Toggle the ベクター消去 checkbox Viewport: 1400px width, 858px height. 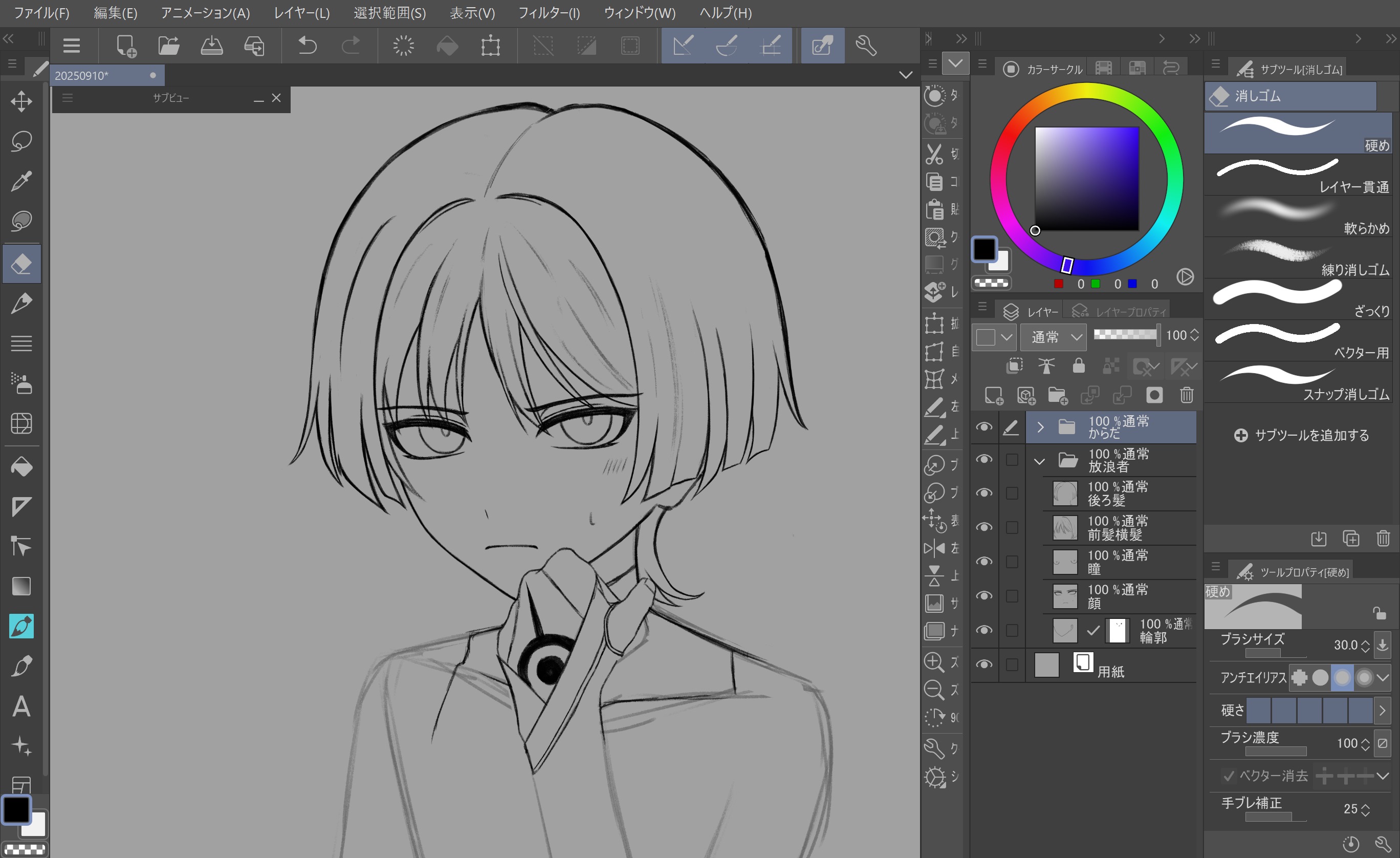click(x=1229, y=776)
